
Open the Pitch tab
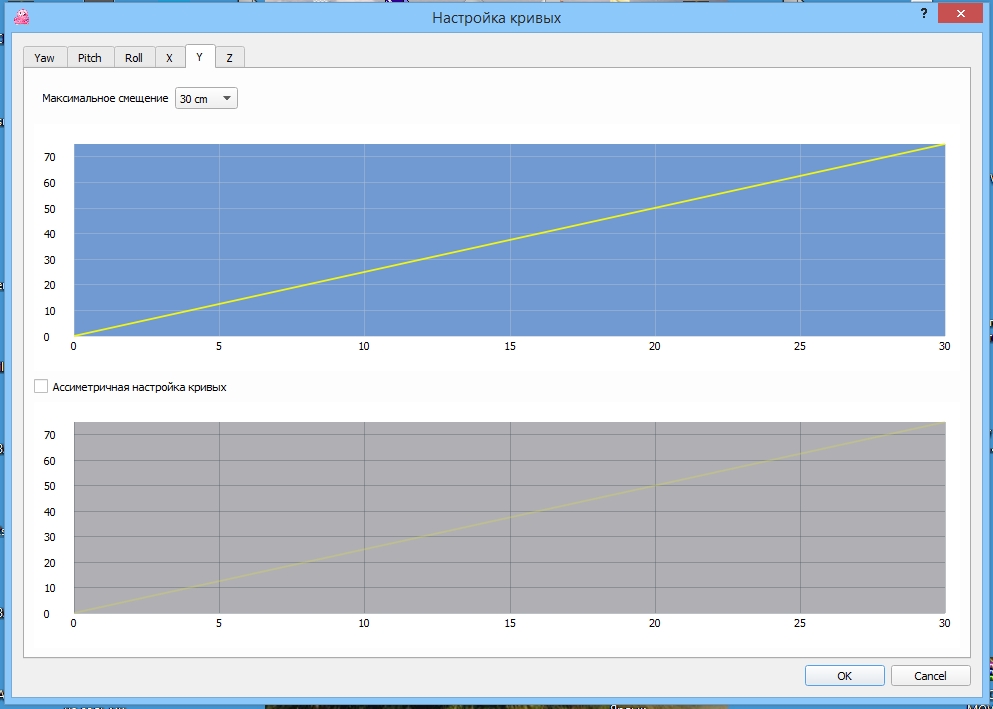point(90,58)
